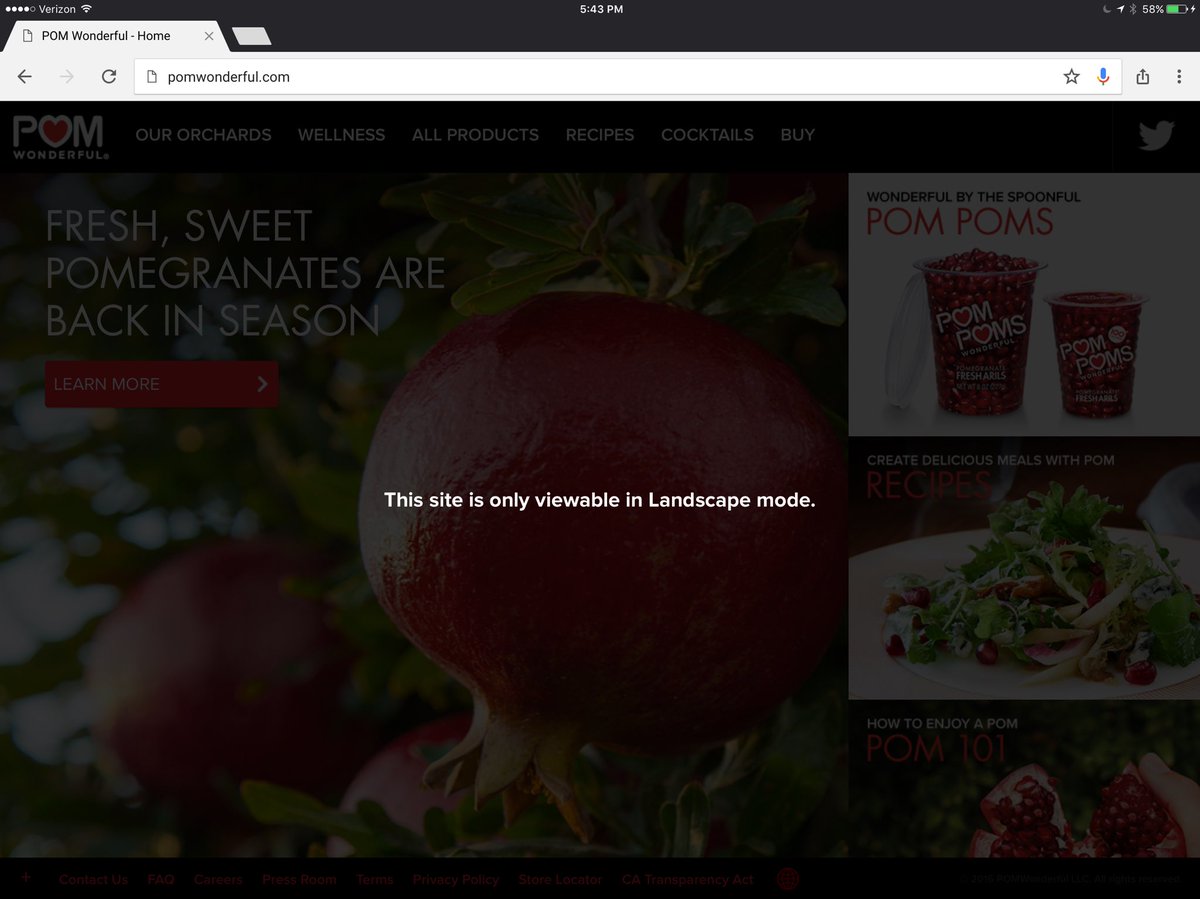Open the POM POMS product tile
1200x899 pixels.
tap(1024, 305)
